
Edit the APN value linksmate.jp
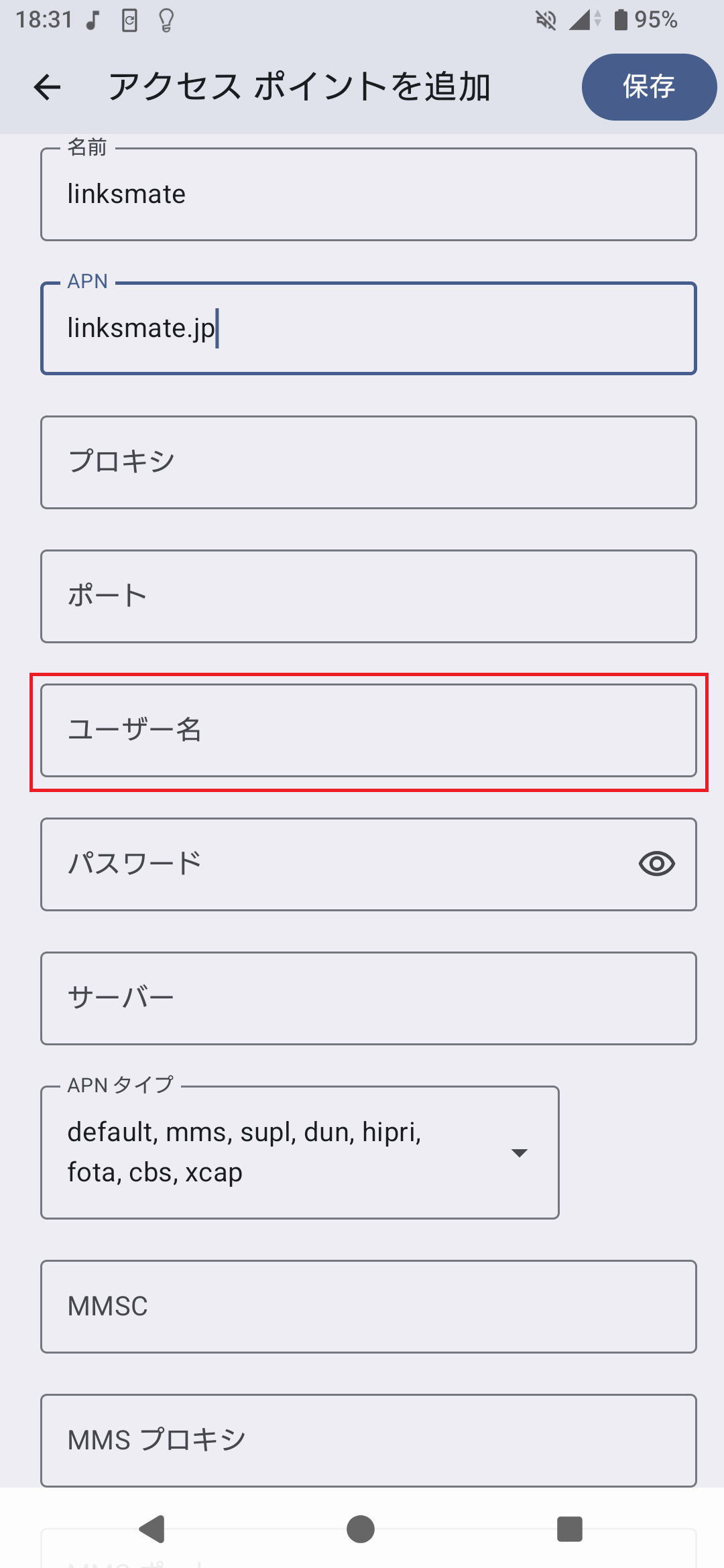367,328
